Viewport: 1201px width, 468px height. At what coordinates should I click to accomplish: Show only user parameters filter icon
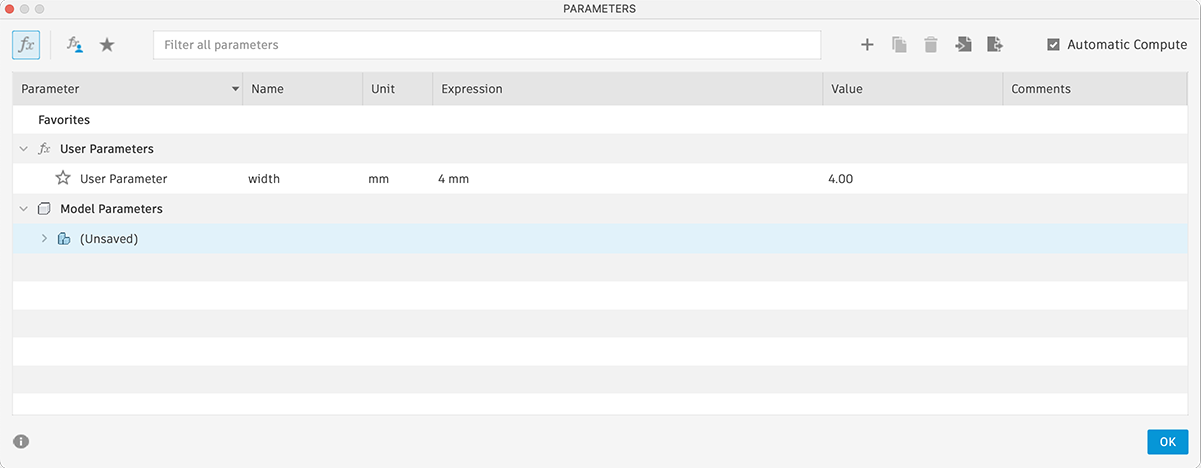[x=75, y=45]
